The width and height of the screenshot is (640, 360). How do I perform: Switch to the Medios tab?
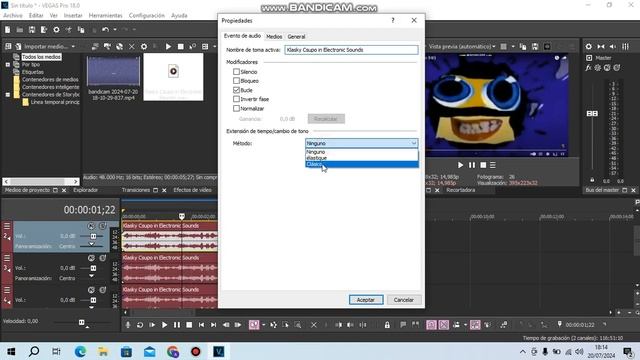click(x=274, y=36)
